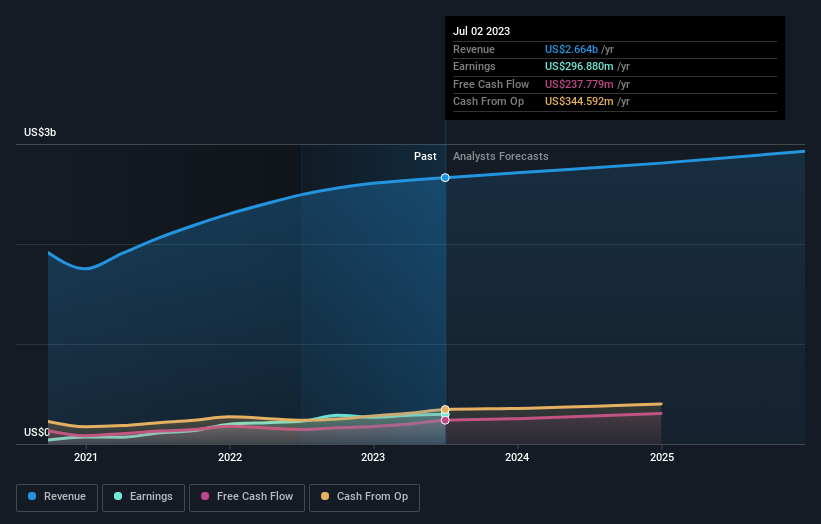Click the 2022 x-axis label
The width and height of the screenshot is (821, 524).
pos(230,458)
